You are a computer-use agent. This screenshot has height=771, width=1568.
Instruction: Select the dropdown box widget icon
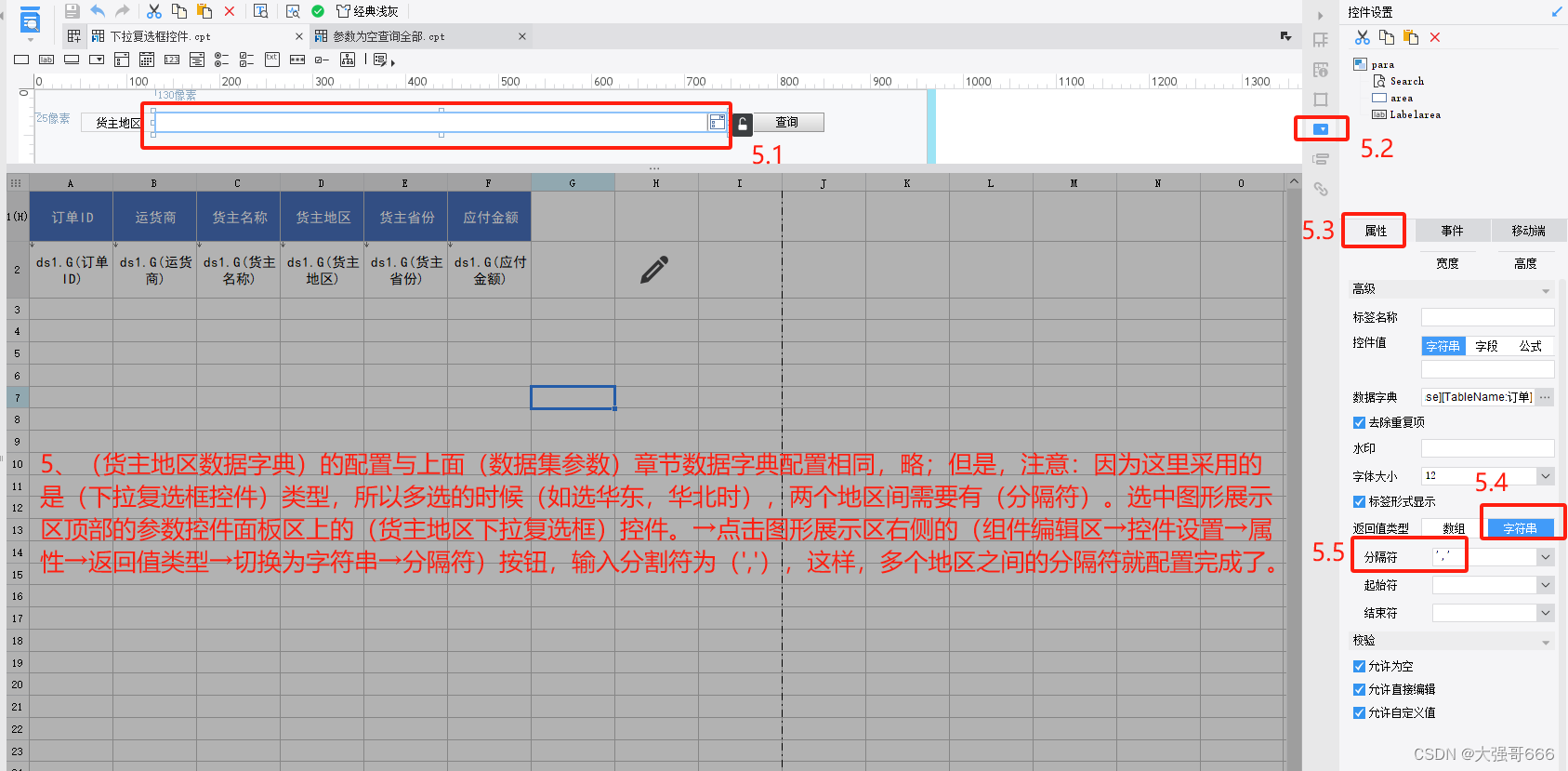tap(97, 60)
